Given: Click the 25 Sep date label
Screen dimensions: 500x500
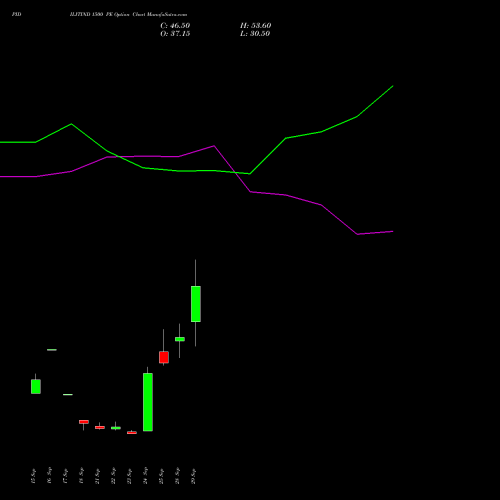Looking at the screenshot, I should tap(161, 476).
